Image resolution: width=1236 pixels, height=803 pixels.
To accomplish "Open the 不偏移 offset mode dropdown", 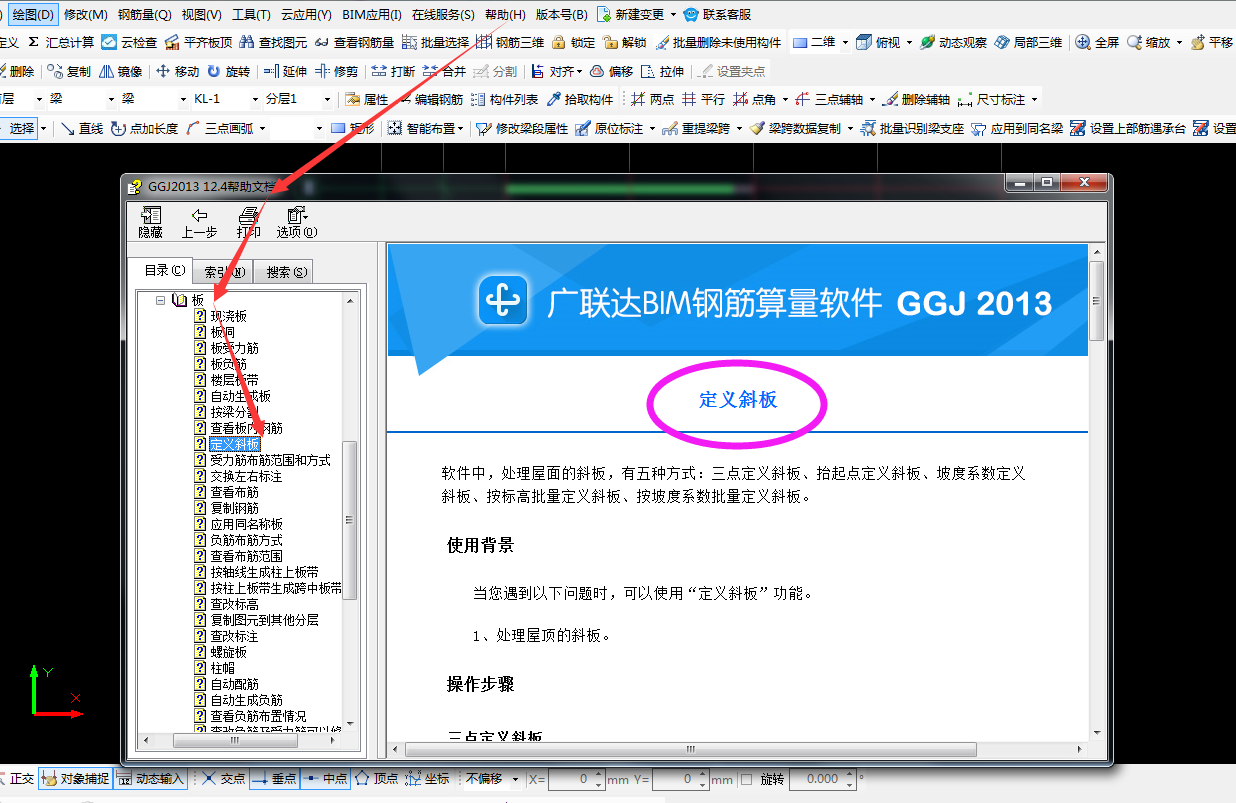I will (515, 778).
